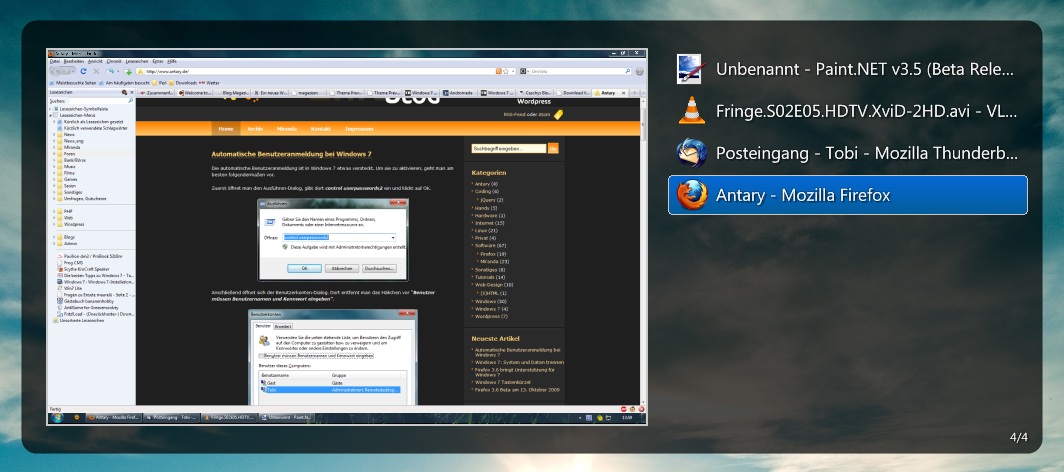The width and height of the screenshot is (1064, 472).
Task: Open the Impressum blog navigation link
Action: [360, 129]
